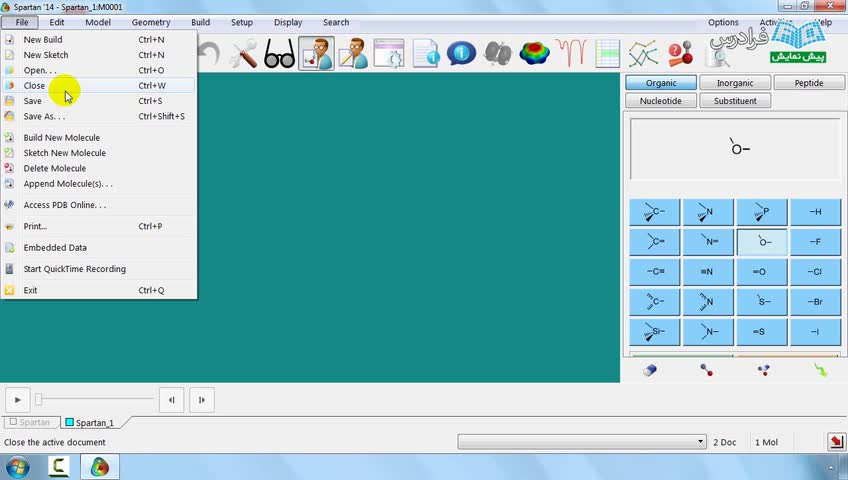The image size is (848, 480).
Task: Switch to the Substituent builder tab
Action: (735, 101)
